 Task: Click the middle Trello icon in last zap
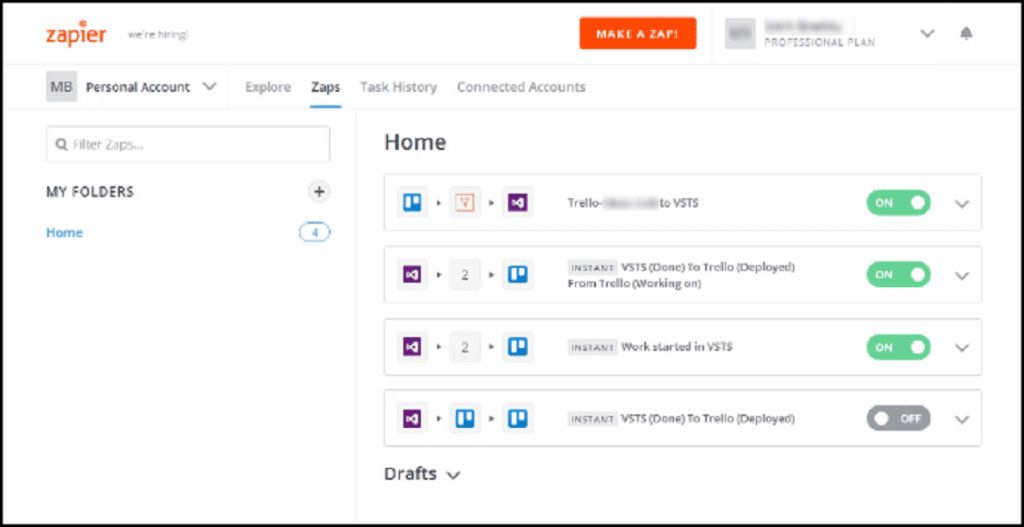pyautogui.click(x=464, y=419)
